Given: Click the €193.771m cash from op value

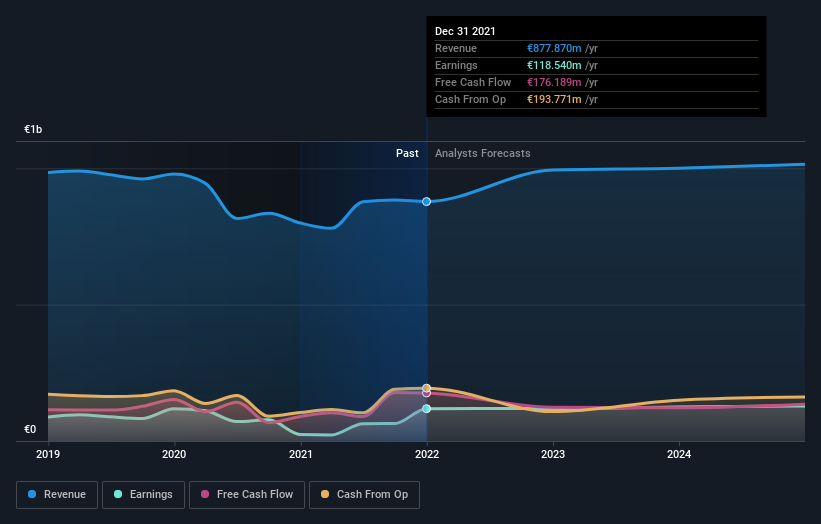Looking at the screenshot, I should pos(554,99).
